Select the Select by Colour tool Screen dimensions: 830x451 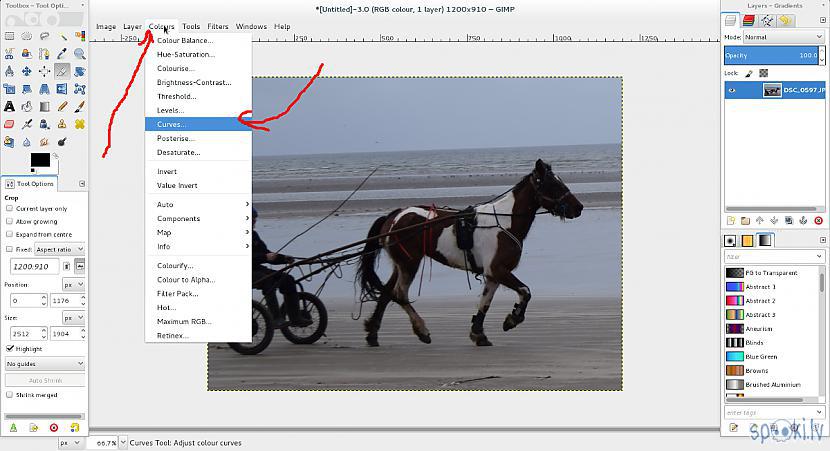[80, 36]
